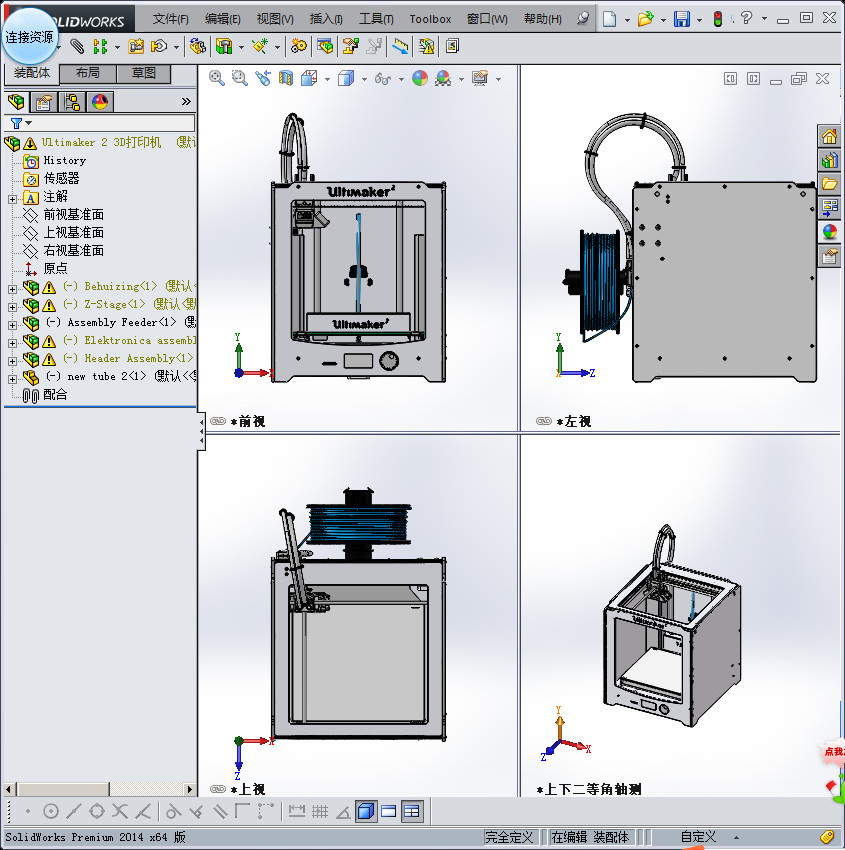The height and width of the screenshot is (850, 845).
Task: Click the feature tree horizontal scrollbar right arrow
Action: 189,789
